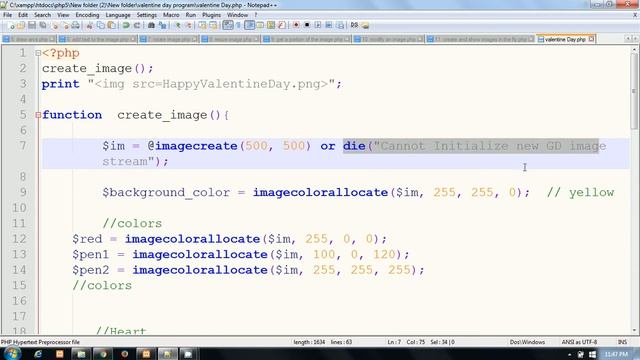Collapse the fold marker at line 1
The image size is (640, 360).
tap(38, 53)
